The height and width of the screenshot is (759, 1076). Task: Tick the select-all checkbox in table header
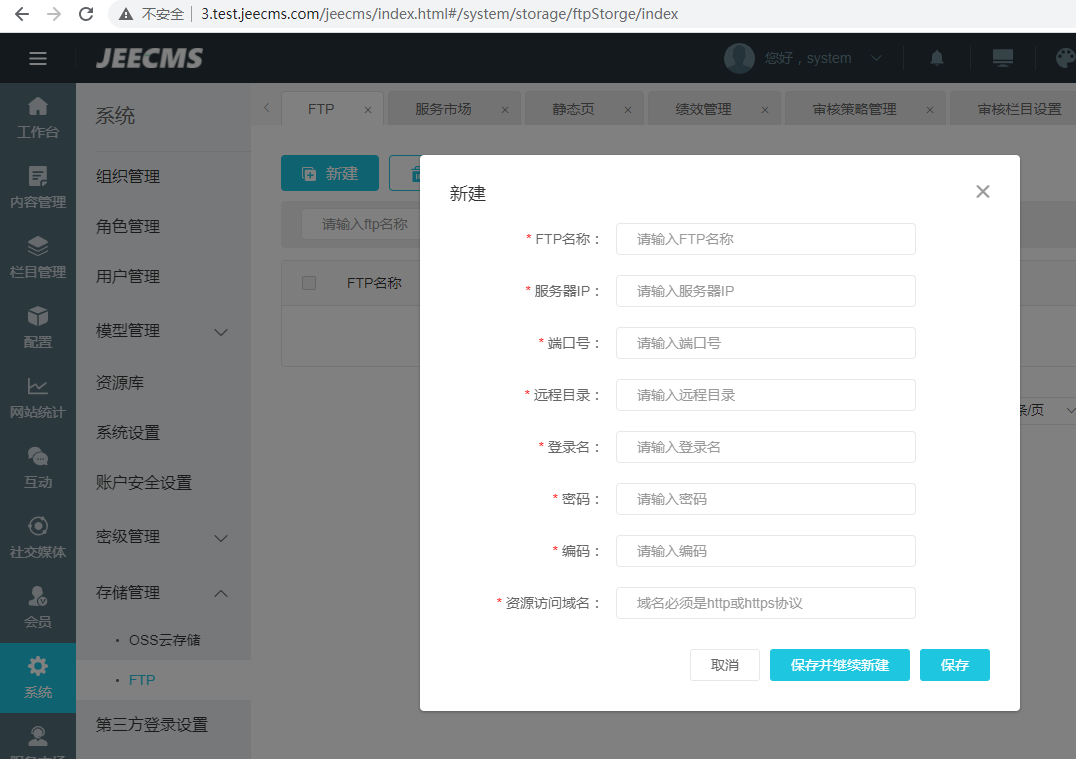(x=309, y=283)
